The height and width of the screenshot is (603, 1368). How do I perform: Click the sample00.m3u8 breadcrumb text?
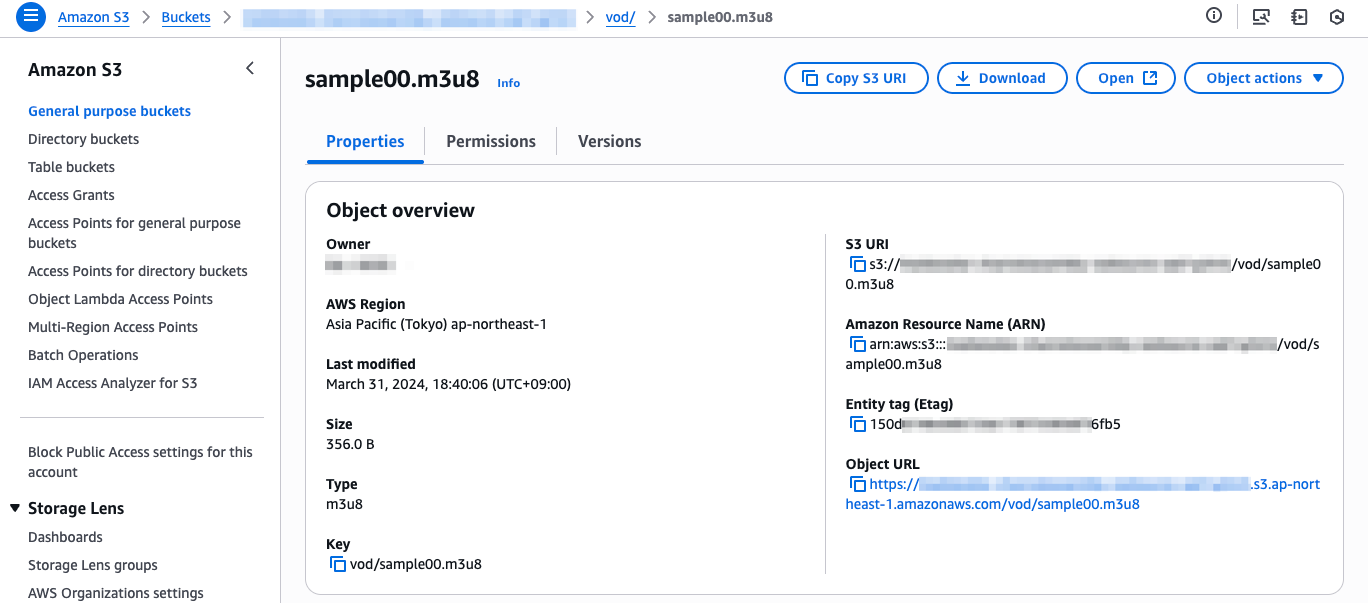coord(720,17)
